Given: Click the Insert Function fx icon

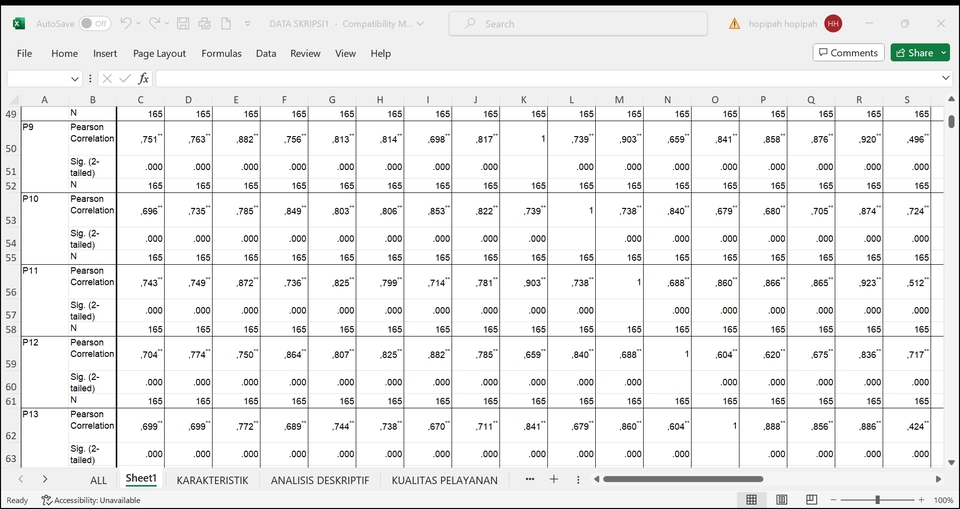Looking at the screenshot, I should coord(143,78).
